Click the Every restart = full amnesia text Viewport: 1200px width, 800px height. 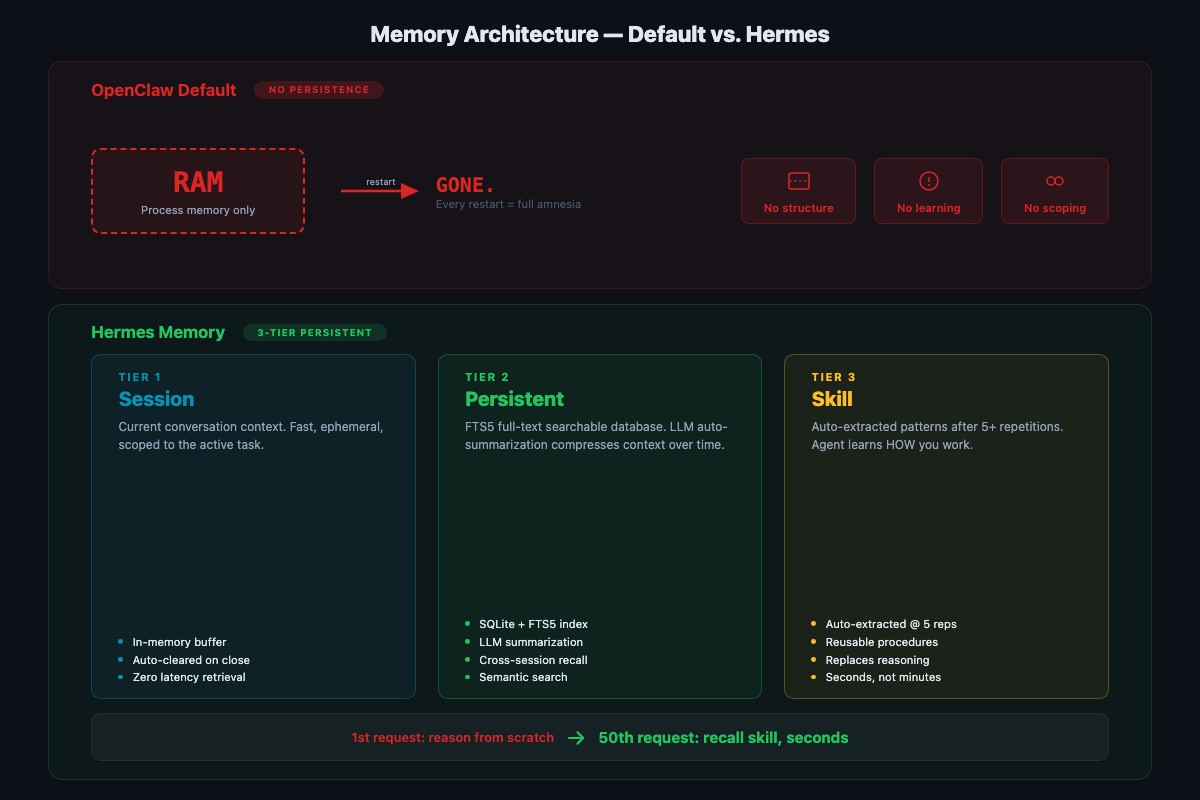pyautogui.click(x=508, y=204)
